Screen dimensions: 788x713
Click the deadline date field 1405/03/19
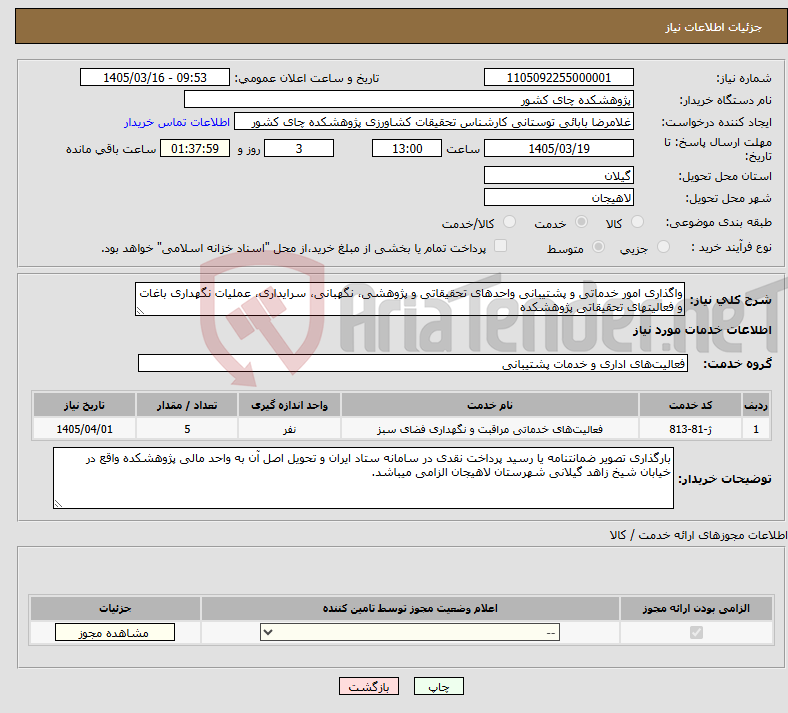click(558, 148)
